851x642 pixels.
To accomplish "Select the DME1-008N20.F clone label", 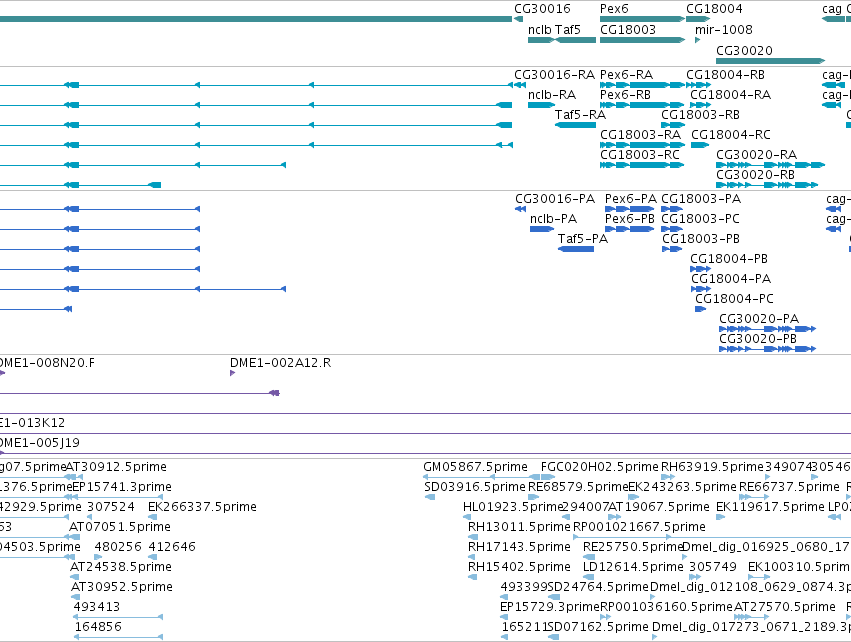I will [47, 363].
